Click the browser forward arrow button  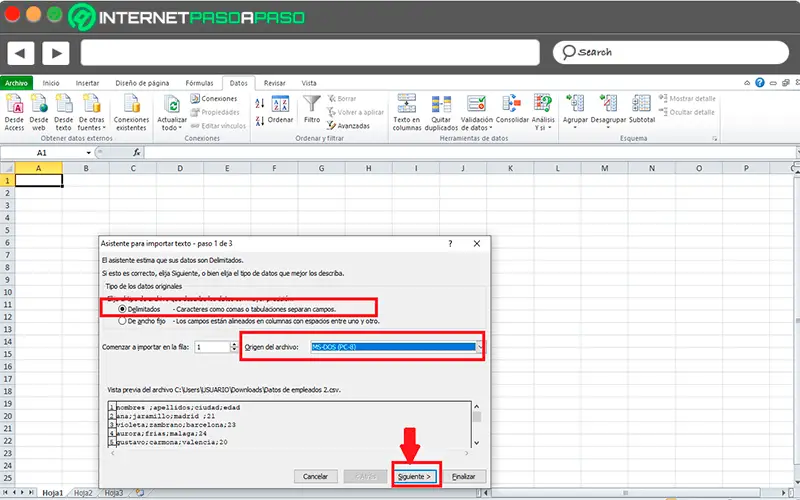pyautogui.click(x=56, y=53)
